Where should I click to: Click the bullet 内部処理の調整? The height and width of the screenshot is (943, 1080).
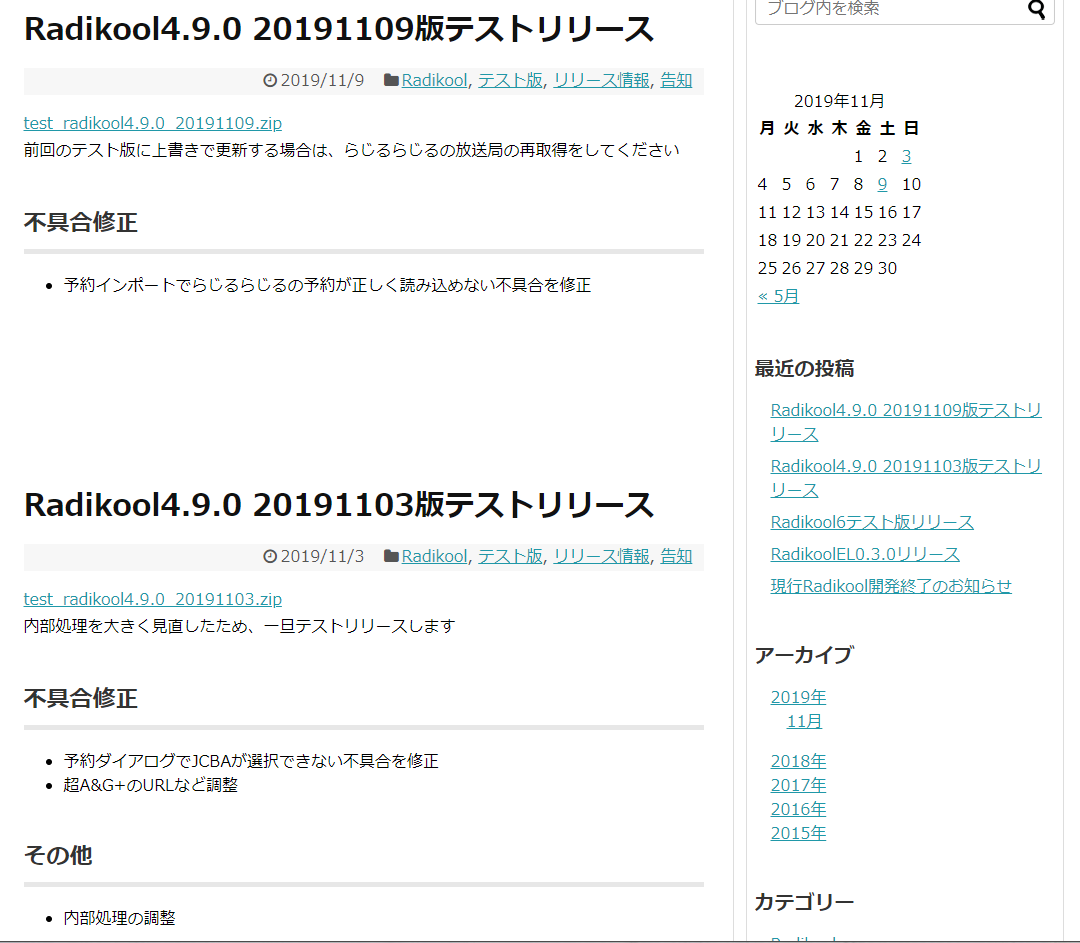click(x=120, y=918)
